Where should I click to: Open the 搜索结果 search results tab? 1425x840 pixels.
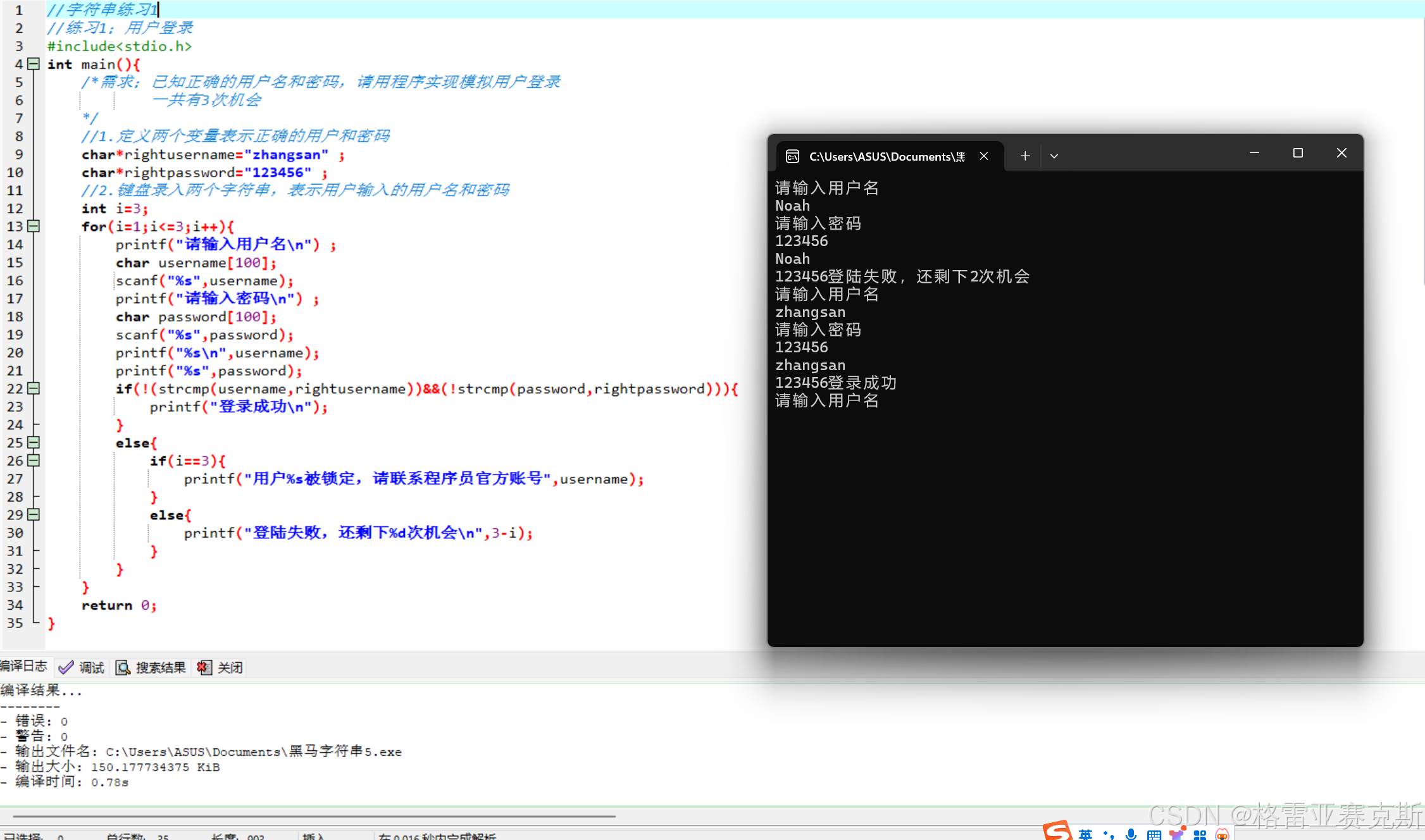click(x=151, y=667)
